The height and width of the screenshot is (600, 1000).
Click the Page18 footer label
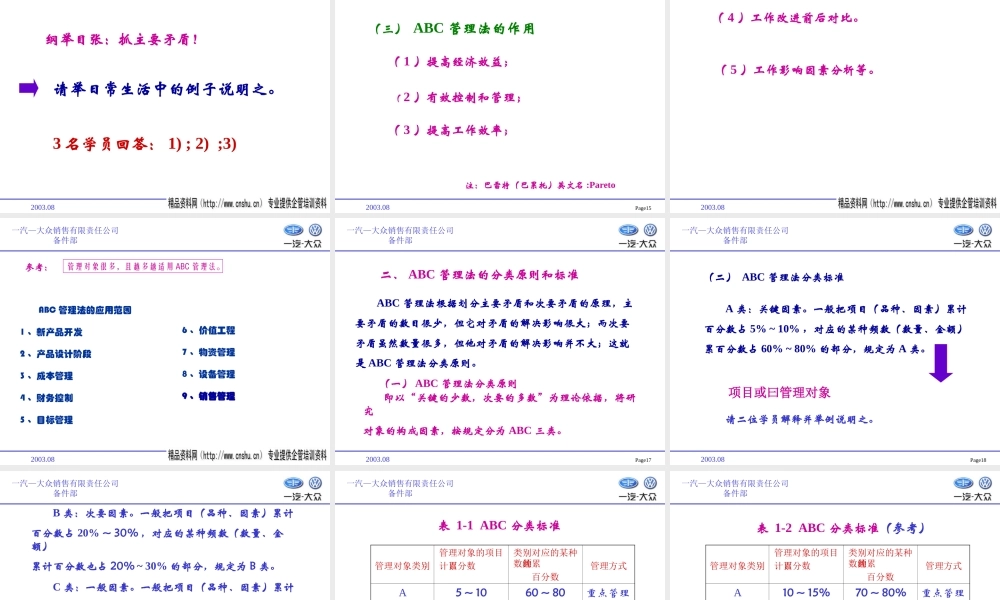pyautogui.click(x=978, y=460)
